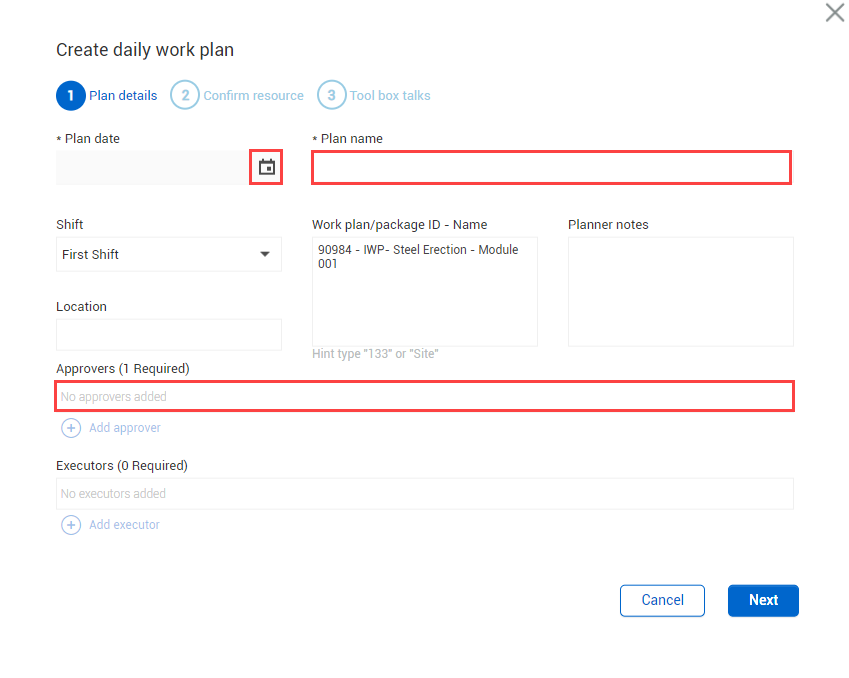Click the Add approver link
The image size is (849, 678).
tap(125, 428)
